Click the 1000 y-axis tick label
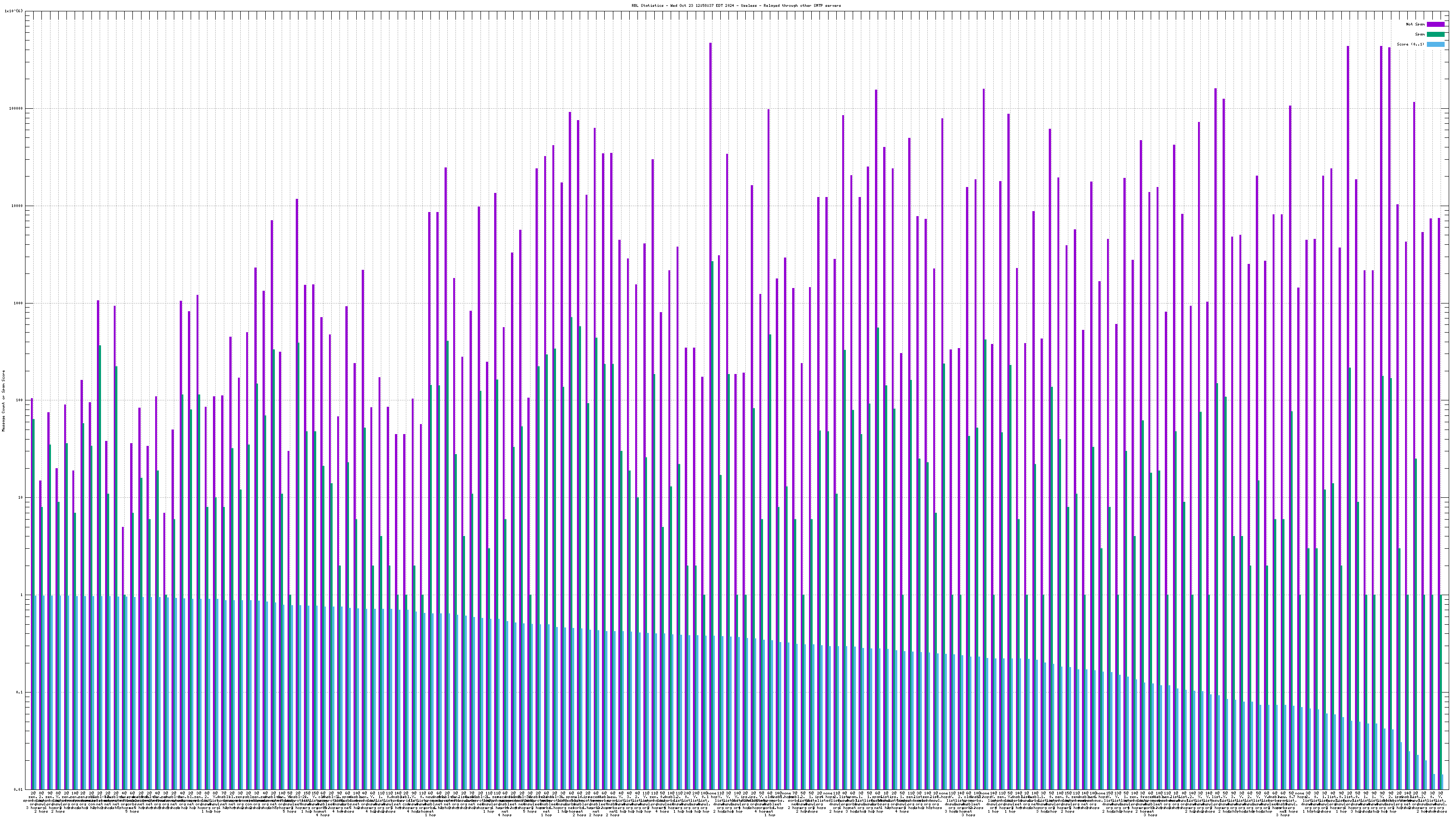1456x819 pixels. 19,303
